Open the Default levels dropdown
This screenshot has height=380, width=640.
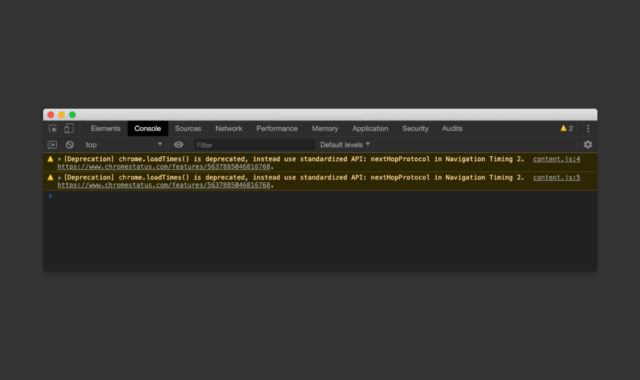(x=345, y=145)
